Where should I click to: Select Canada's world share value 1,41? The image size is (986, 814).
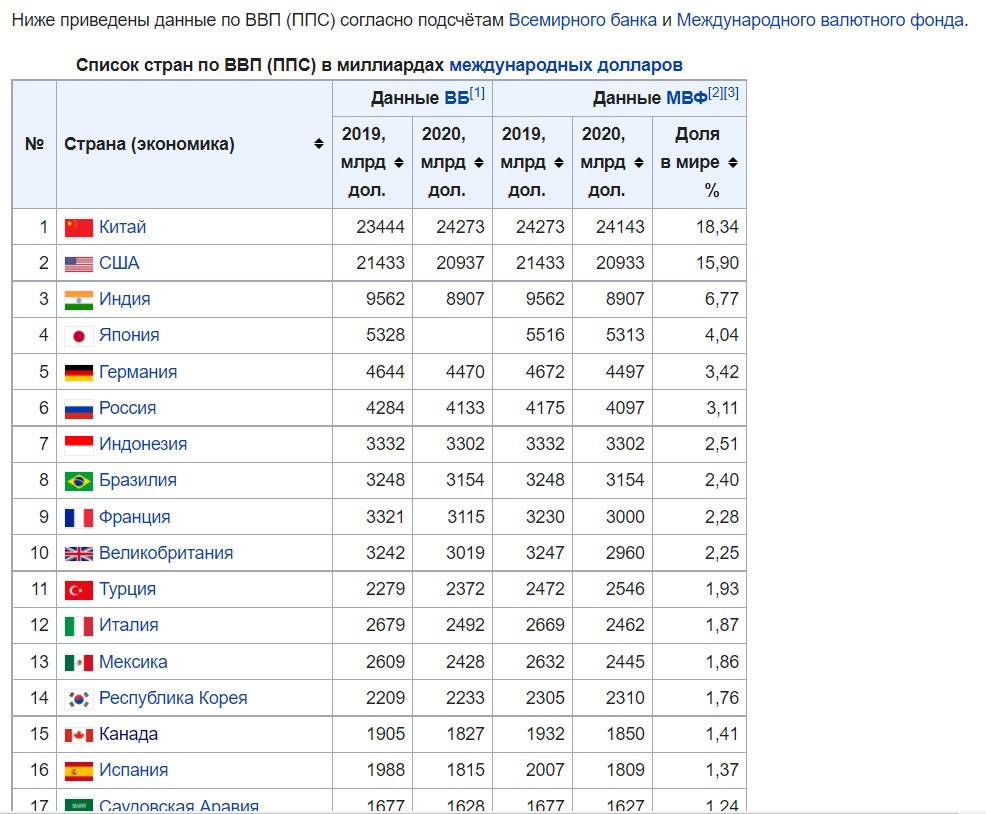[721, 734]
